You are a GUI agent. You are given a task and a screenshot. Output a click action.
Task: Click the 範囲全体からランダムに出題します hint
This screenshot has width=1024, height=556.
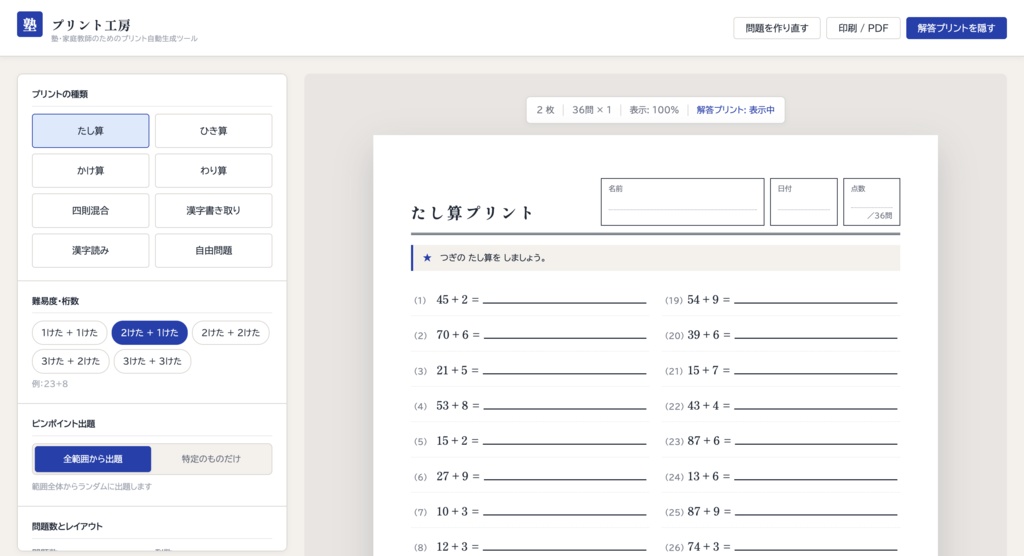pyautogui.click(x=91, y=486)
